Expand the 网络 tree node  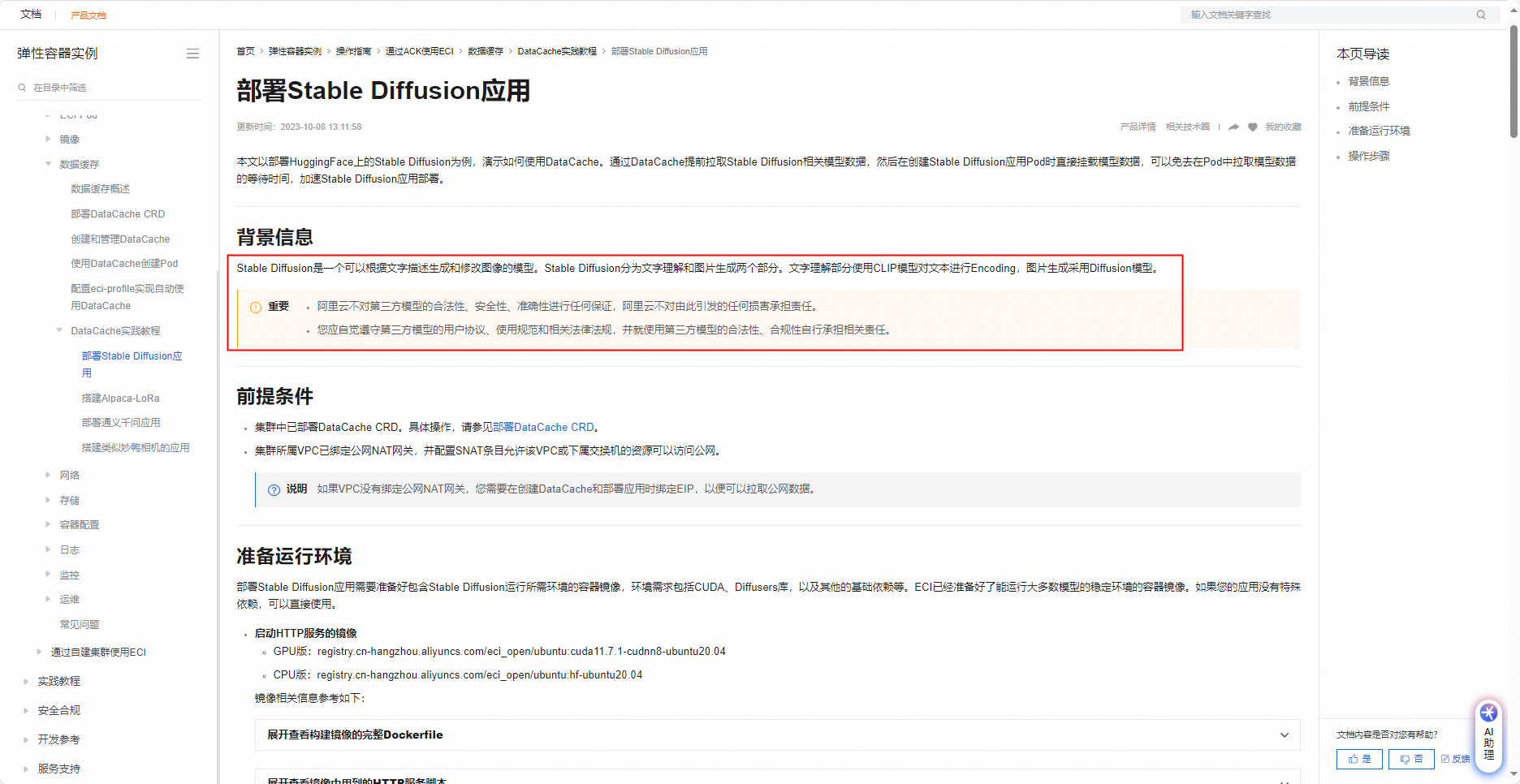tap(48, 475)
